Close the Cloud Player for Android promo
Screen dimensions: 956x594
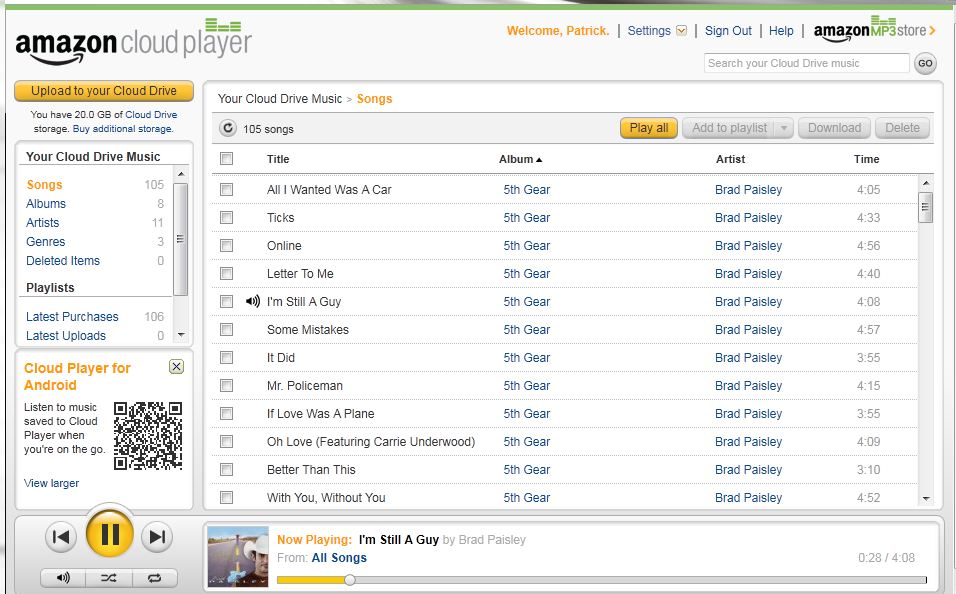pos(176,367)
